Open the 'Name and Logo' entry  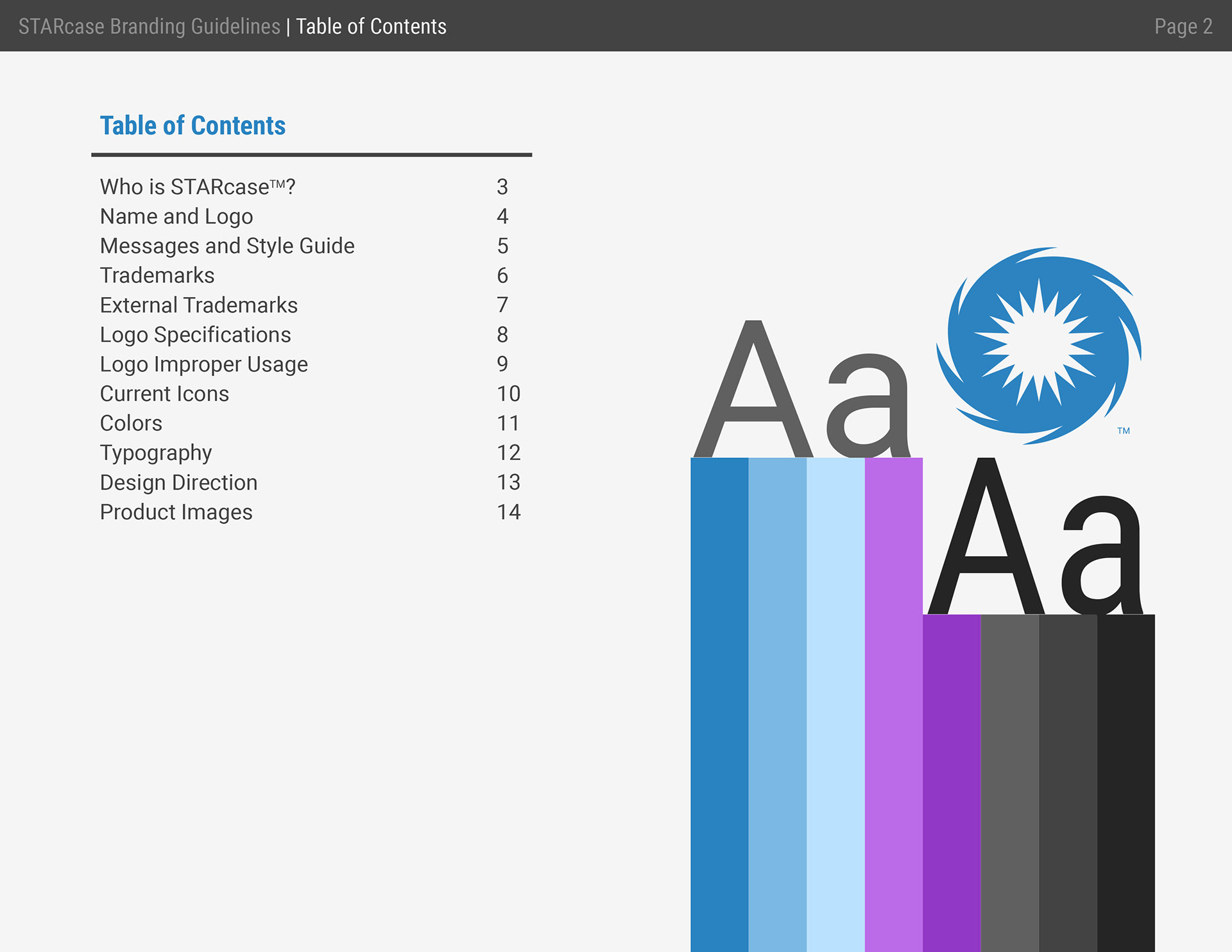point(176,216)
